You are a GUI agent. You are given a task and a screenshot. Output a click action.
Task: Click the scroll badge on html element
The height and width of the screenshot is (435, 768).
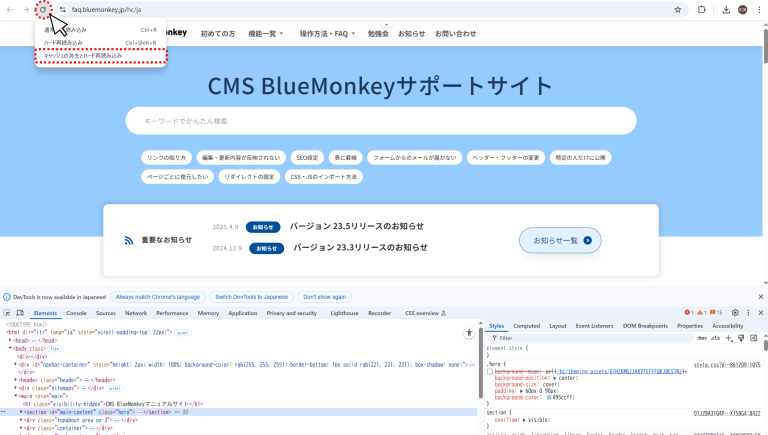(183, 333)
